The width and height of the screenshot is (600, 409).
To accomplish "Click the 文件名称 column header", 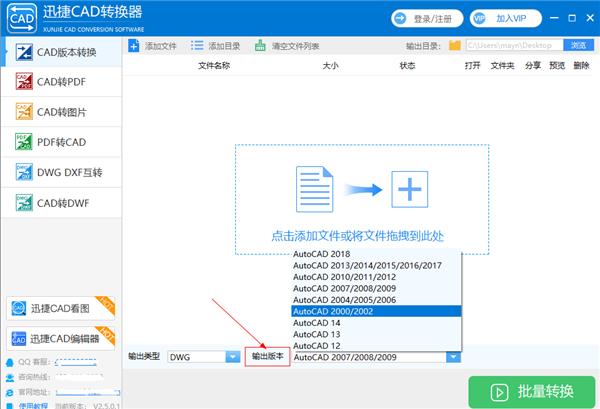I will coord(214,65).
